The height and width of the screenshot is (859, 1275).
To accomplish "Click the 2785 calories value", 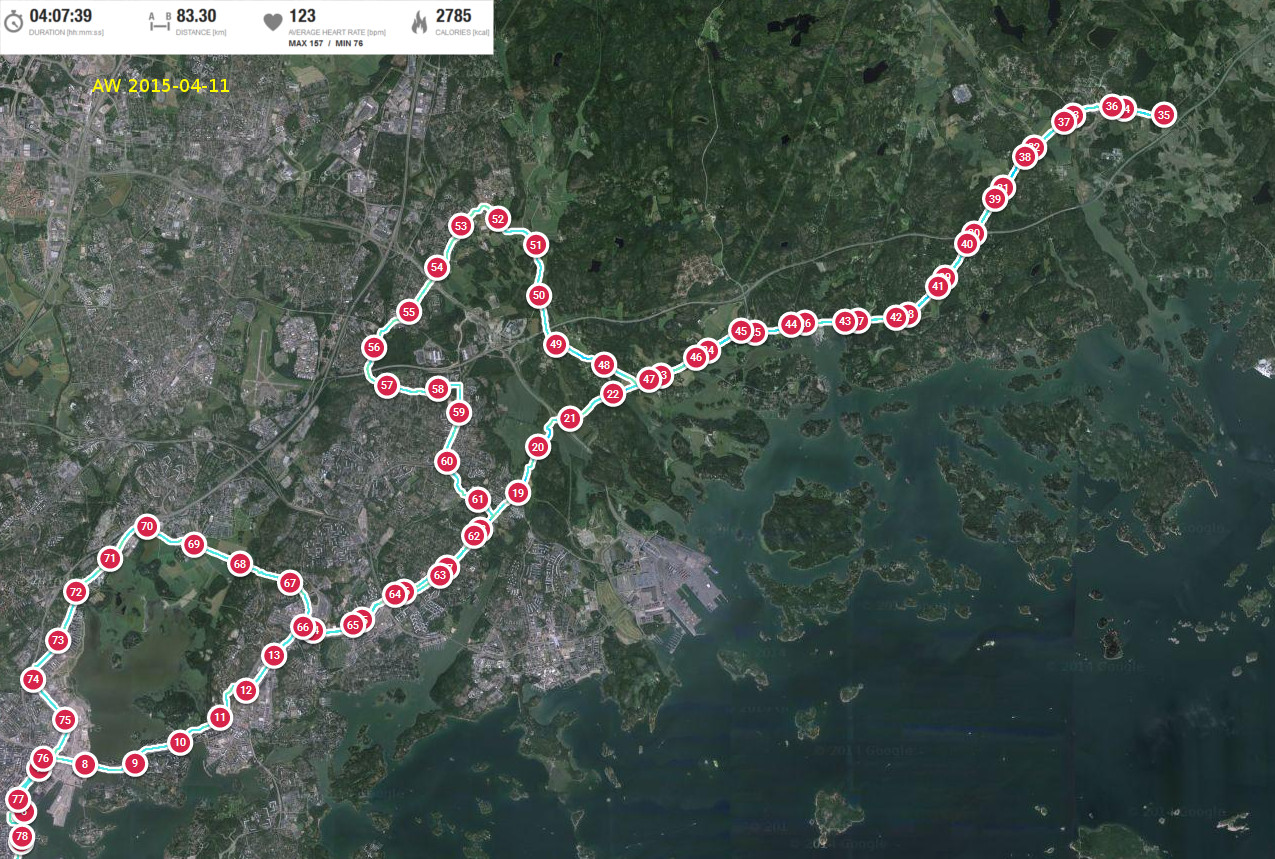I will [453, 15].
